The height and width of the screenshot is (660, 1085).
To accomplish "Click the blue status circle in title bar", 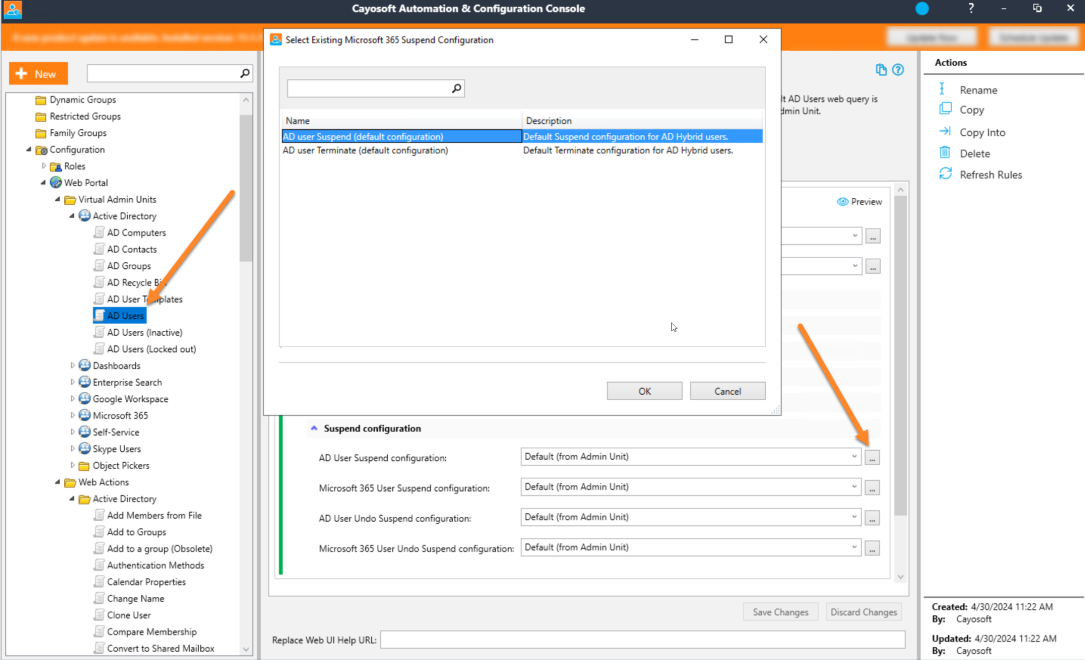I will tap(922, 8).
